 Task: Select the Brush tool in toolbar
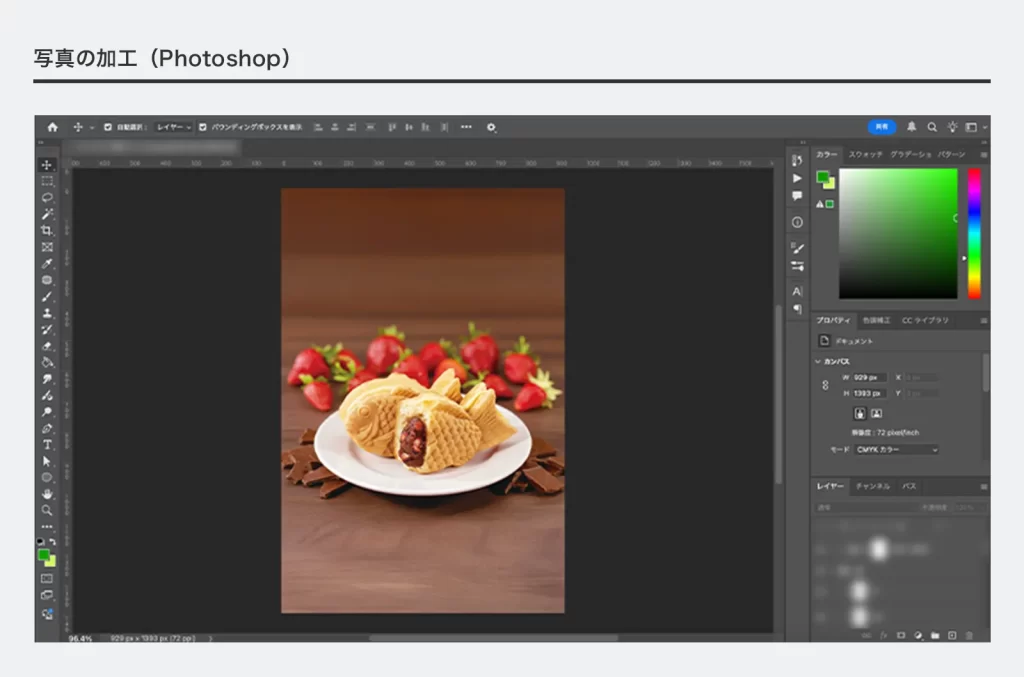click(x=47, y=296)
